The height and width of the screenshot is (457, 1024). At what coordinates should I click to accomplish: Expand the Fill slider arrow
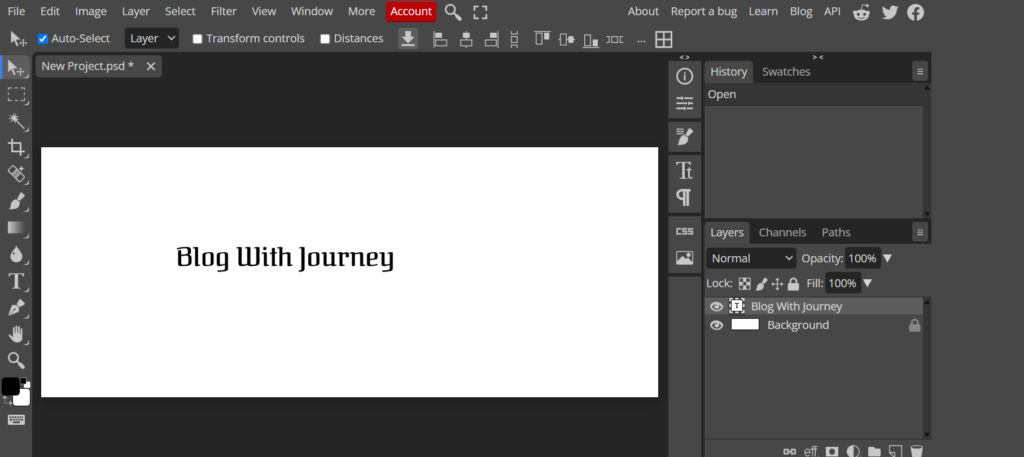coord(867,283)
